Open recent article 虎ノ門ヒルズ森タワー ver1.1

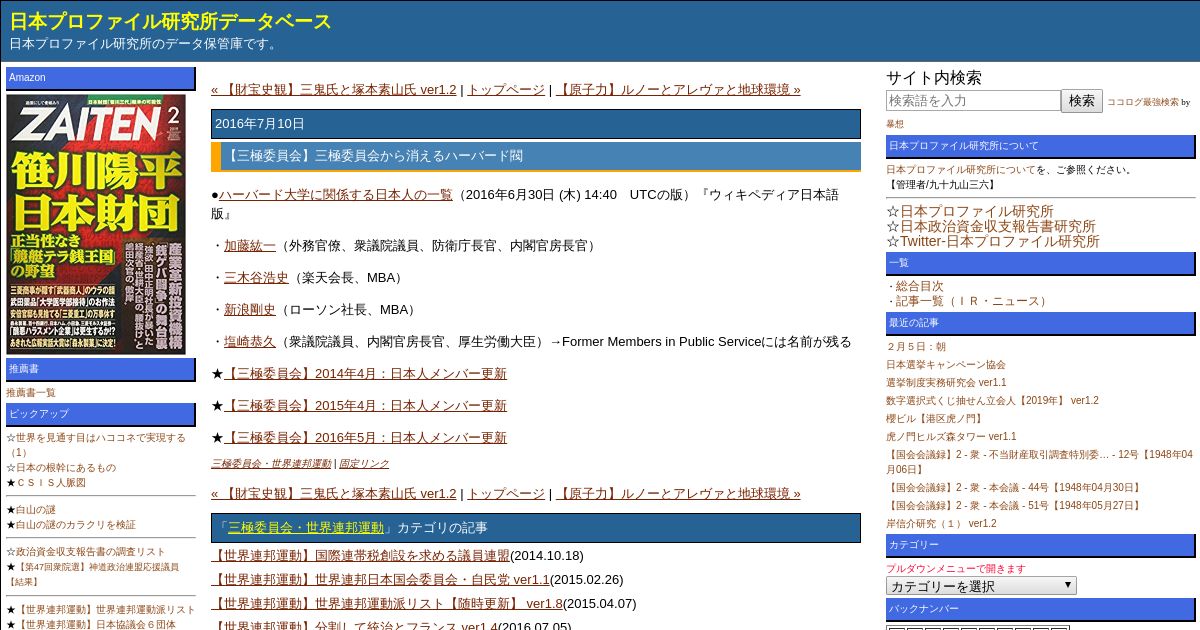(951, 436)
